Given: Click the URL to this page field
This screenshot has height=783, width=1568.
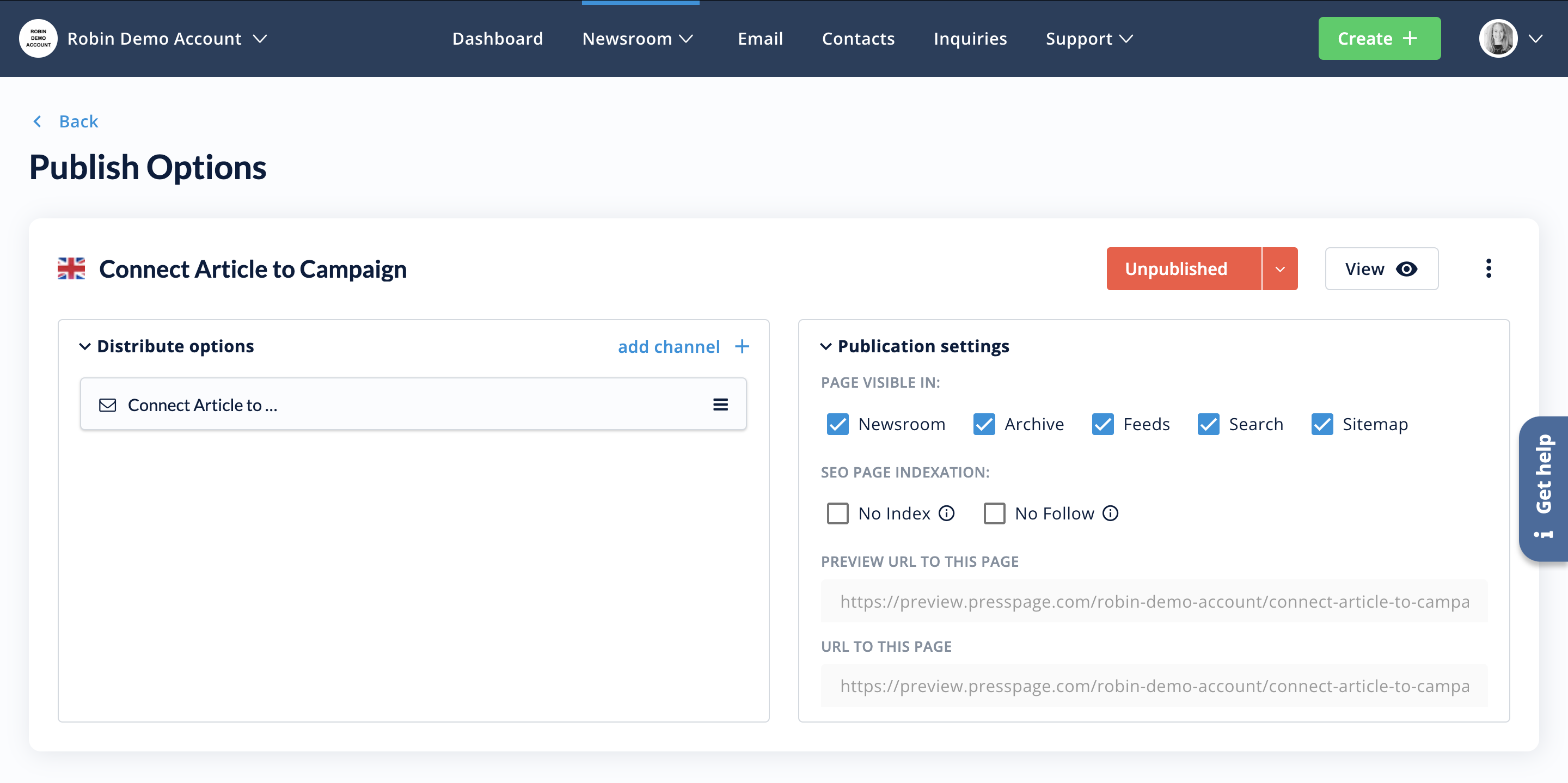Looking at the screenshot, I should pos(1154,686).
